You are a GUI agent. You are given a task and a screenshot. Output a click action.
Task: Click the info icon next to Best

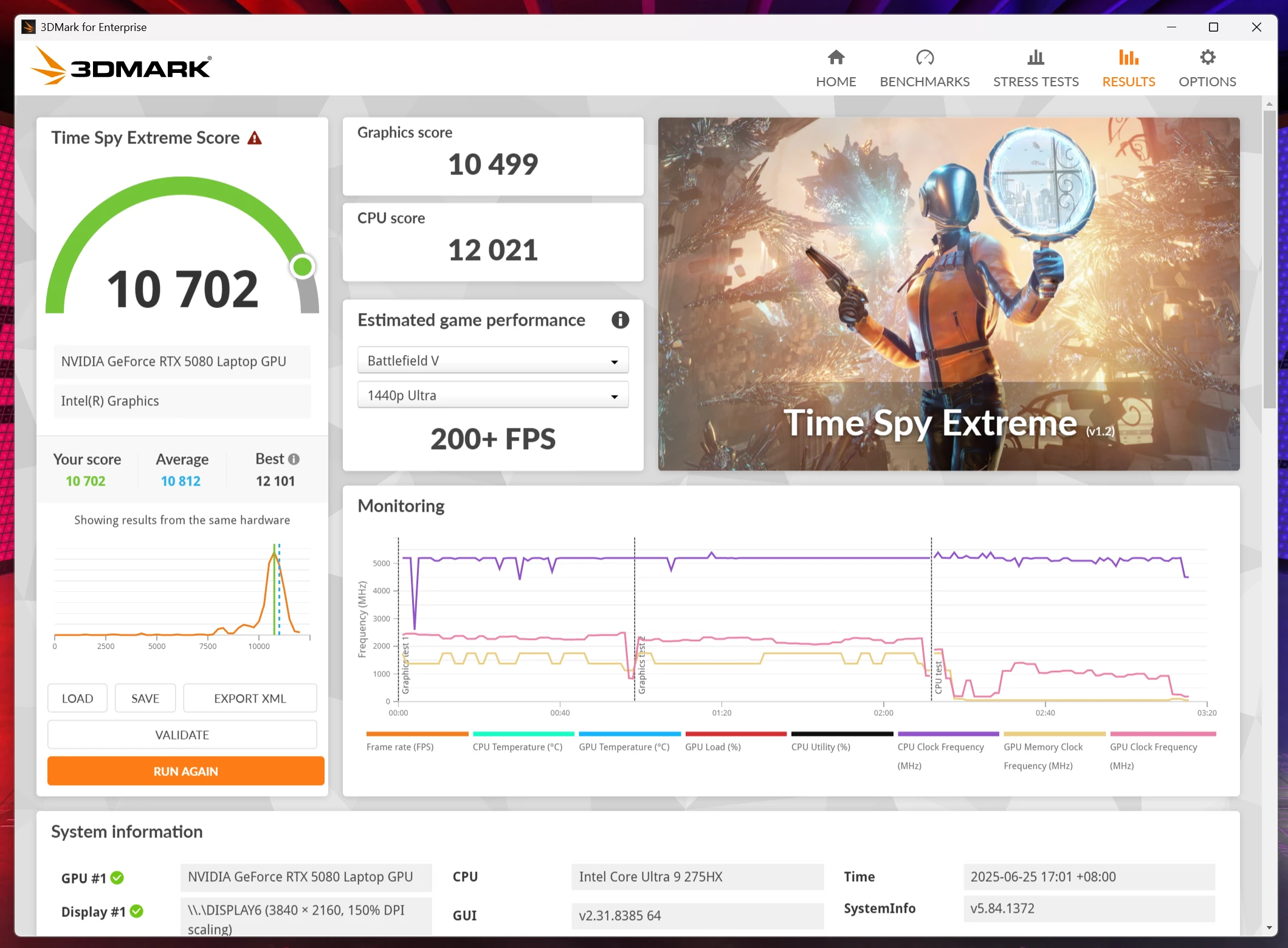tap(294, 459)
